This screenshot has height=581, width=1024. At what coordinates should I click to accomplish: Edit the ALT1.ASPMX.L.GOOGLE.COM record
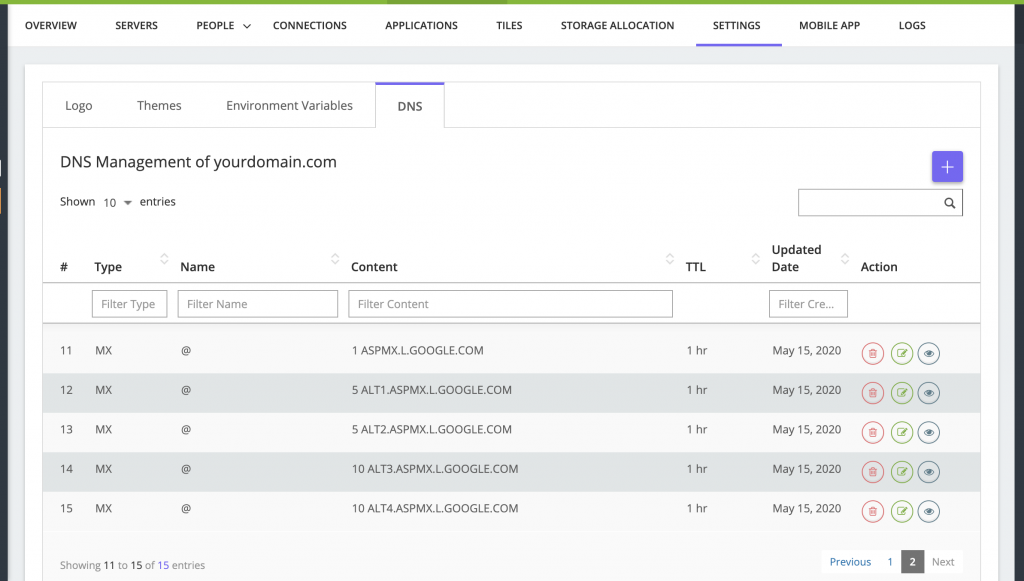click(902, 393)
